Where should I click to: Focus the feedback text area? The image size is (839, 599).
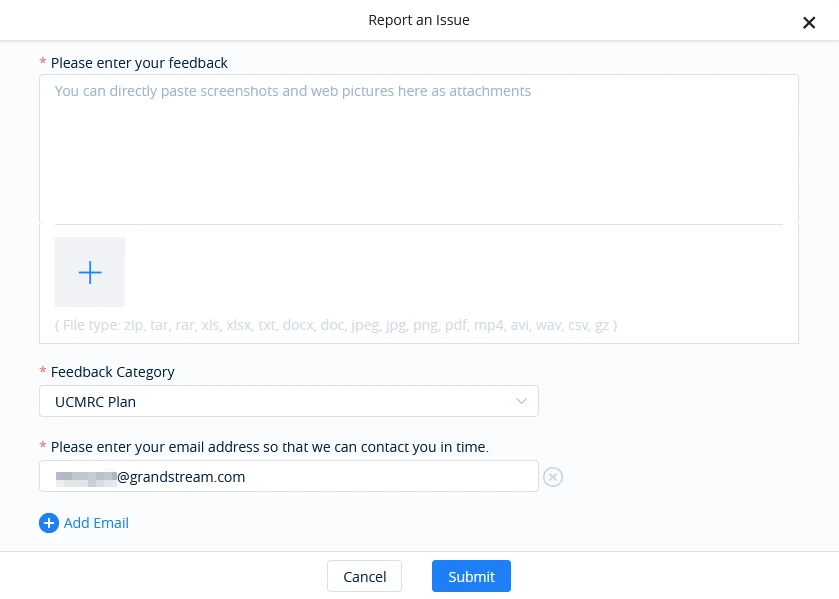(x=419, y=149)
